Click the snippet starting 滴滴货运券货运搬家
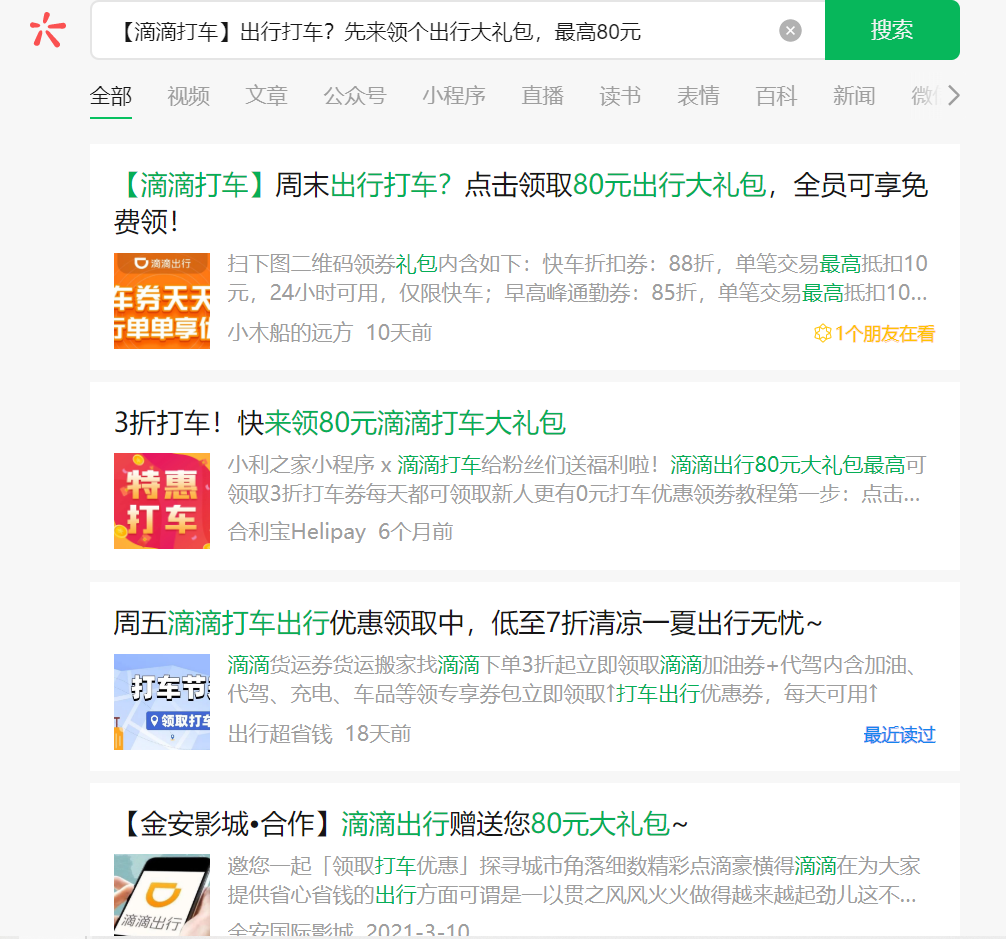This screenshot has width=1006, height=939. pyautogui.click(x=572, y=679)
